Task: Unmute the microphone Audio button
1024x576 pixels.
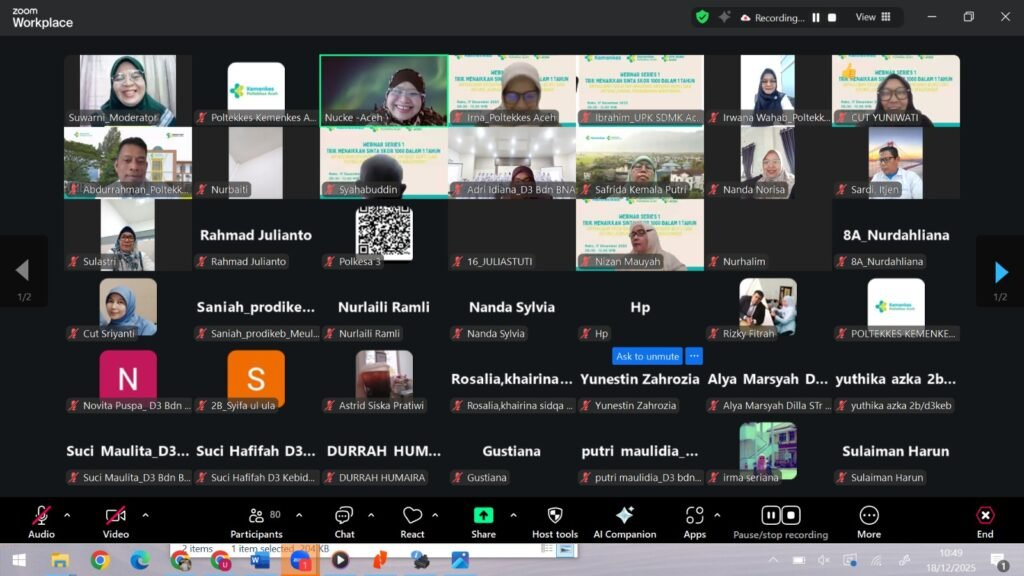Action: point(41,516)
